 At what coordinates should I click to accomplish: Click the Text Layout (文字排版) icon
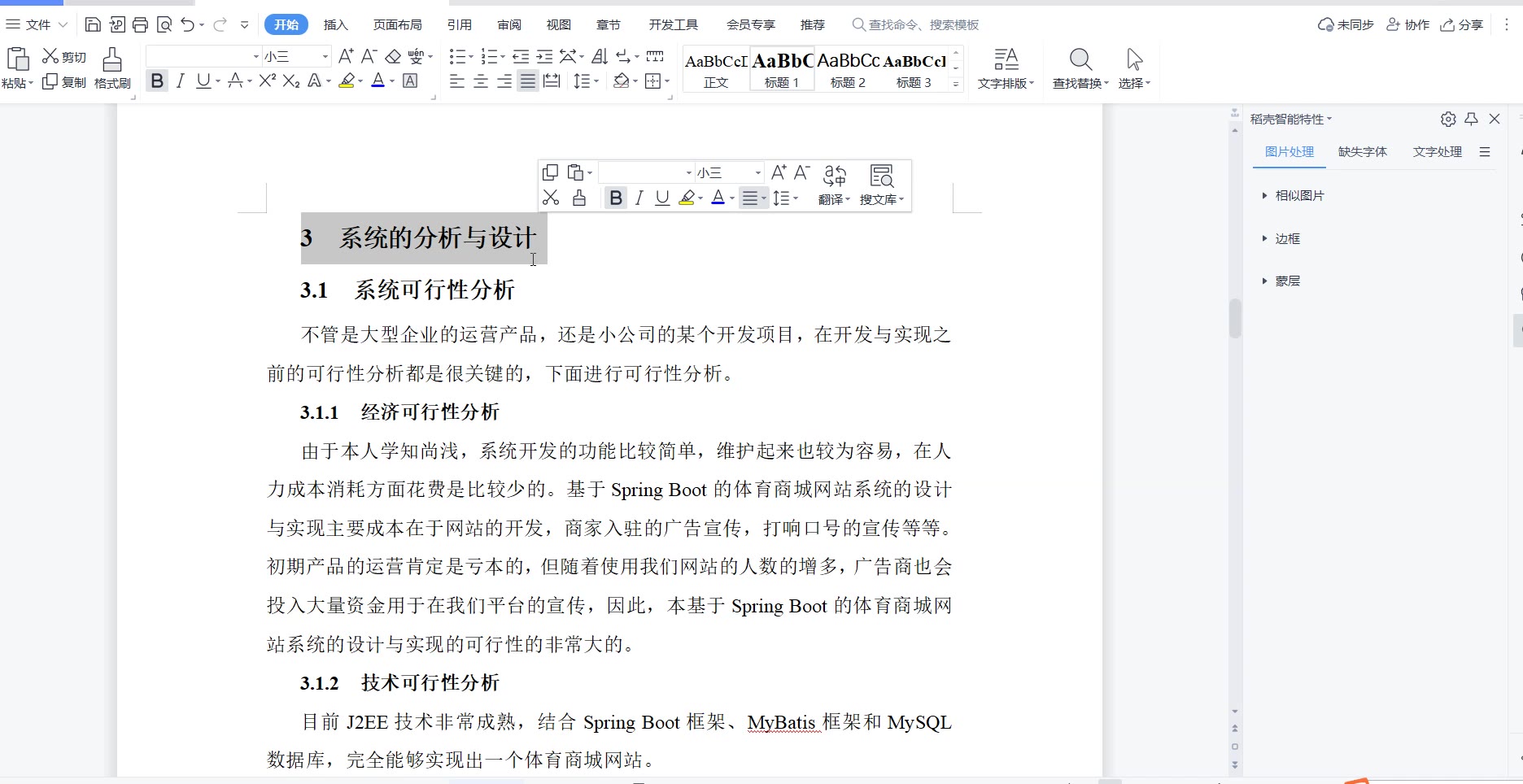pyautogui.click(x=1006, y=68)
